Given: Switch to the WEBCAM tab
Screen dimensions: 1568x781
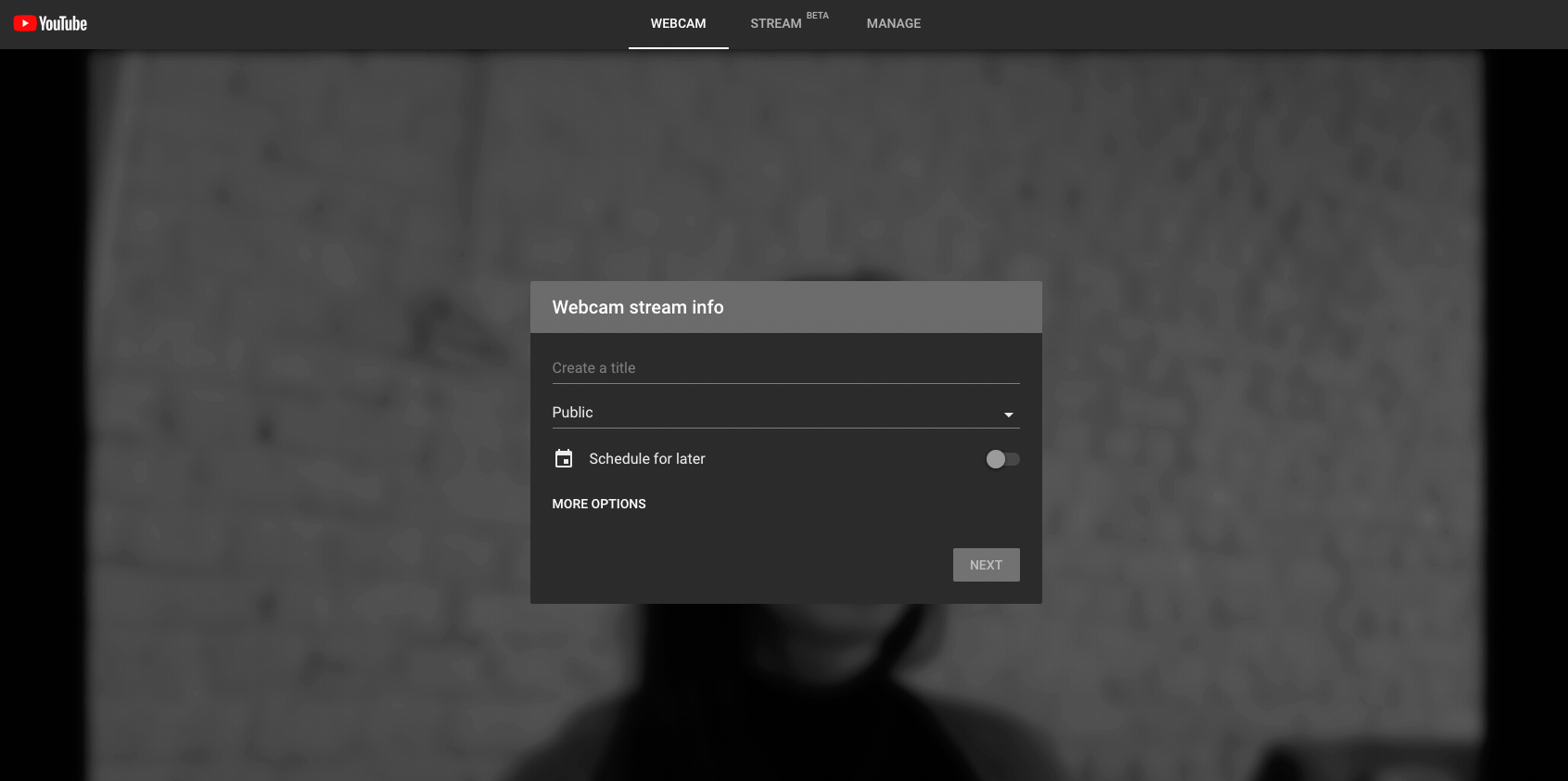Looking at the screenshot, I should pyautogui.click(x=678, y=24).
